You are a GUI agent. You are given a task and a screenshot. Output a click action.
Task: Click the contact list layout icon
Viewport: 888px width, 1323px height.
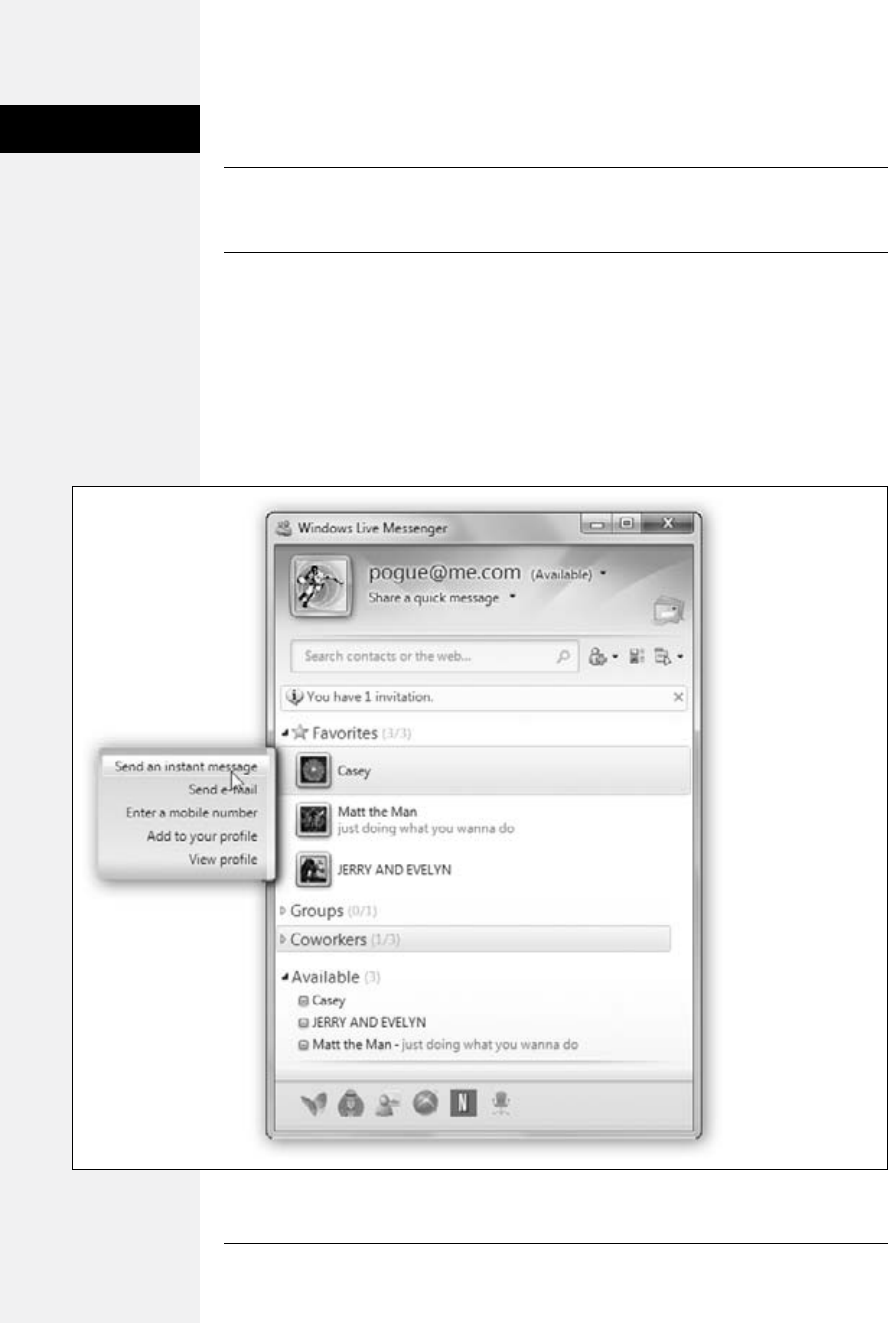[636, 657]
